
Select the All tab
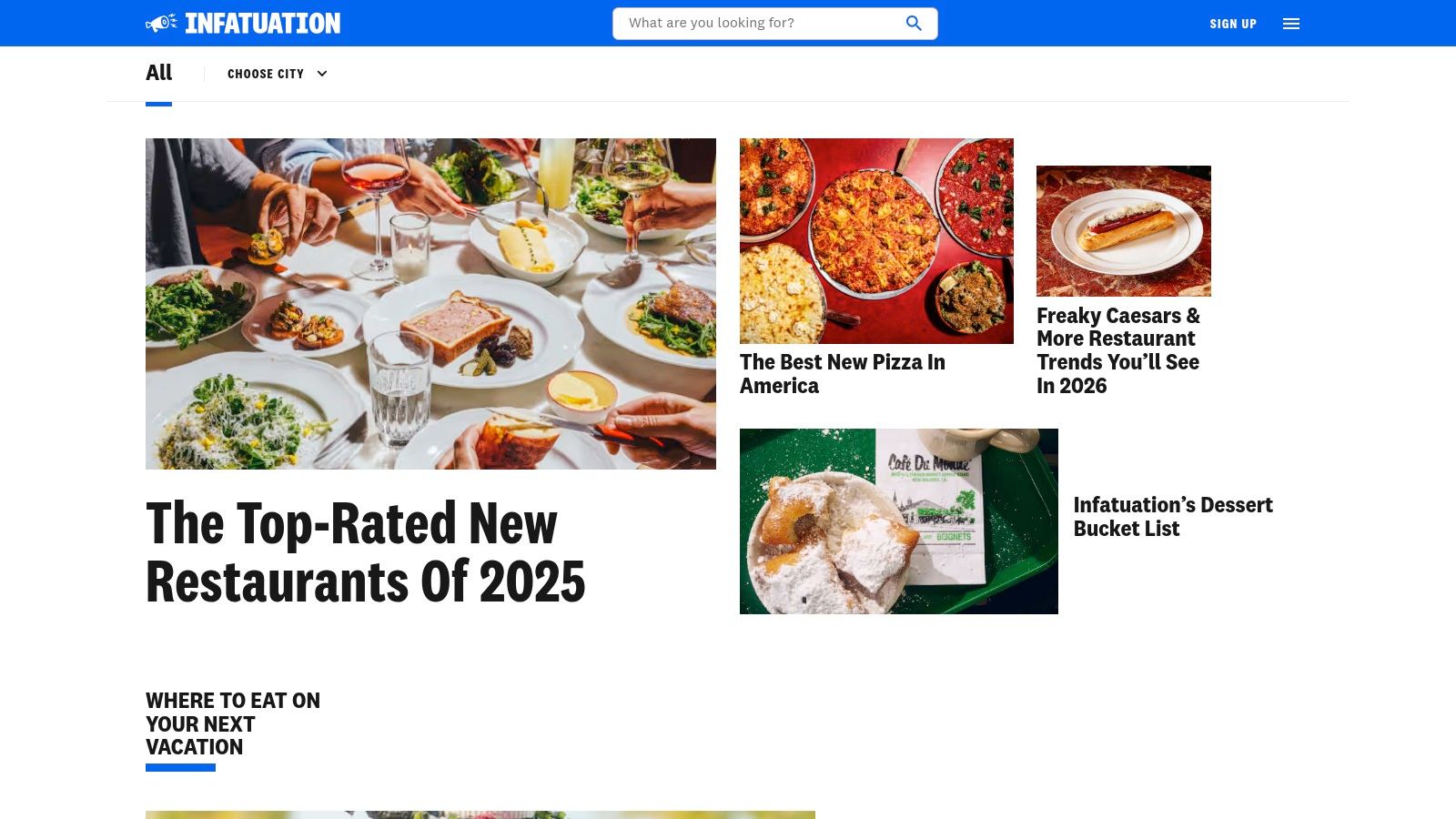pyautogui.click(x=158, y=73)
